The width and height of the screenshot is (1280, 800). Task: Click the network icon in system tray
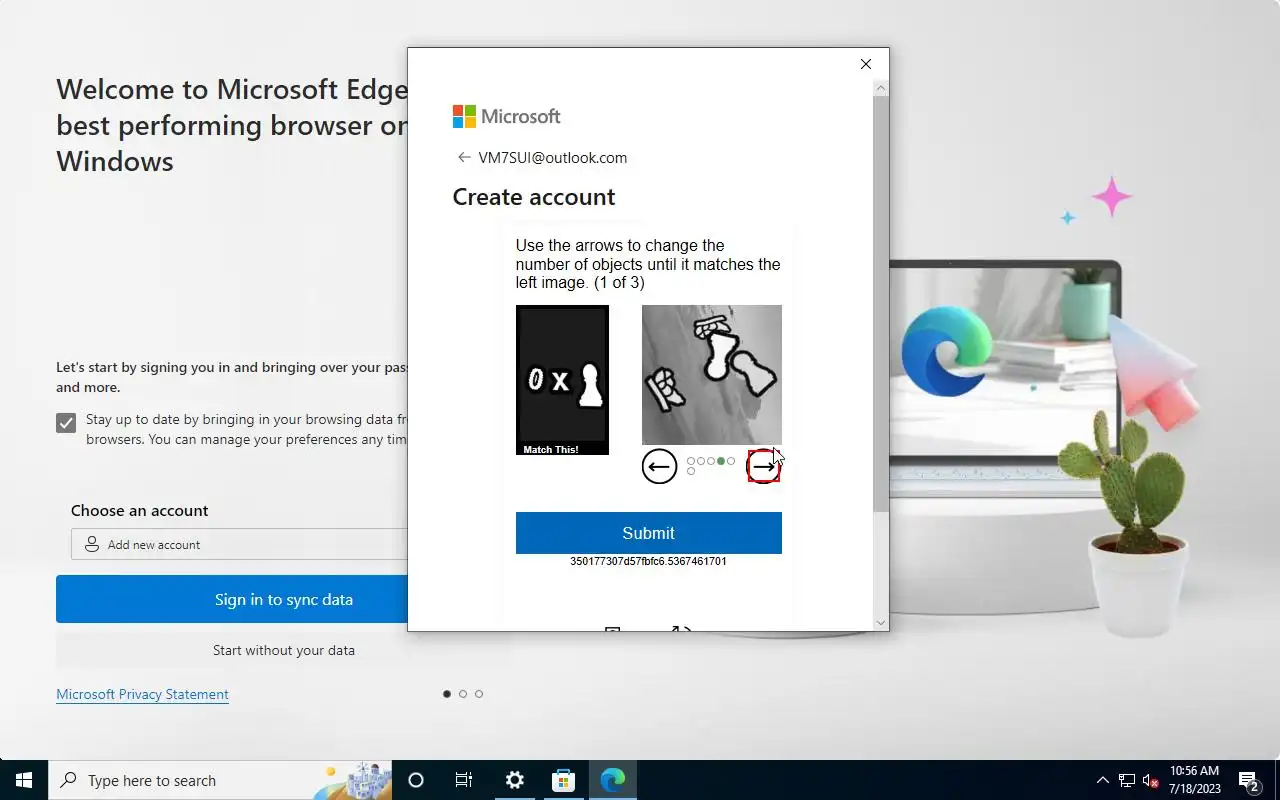click(1127, 780)
